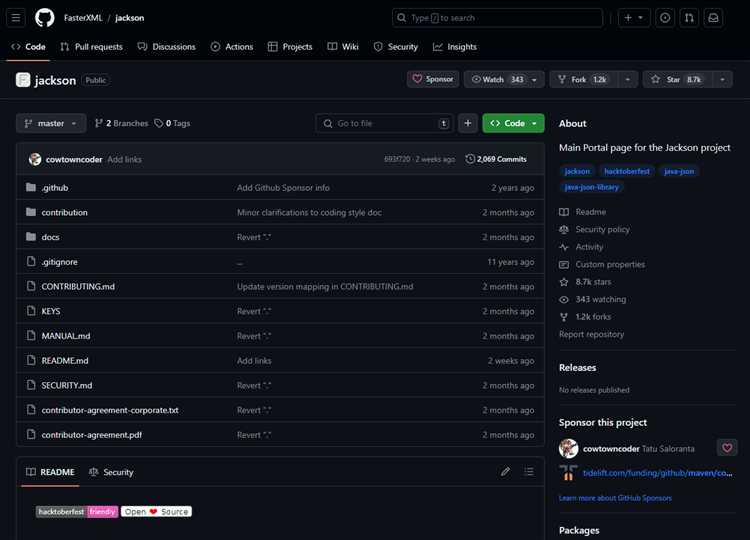Open the issues icon in header
Screen dimensions: 750x540
(665, 18)
